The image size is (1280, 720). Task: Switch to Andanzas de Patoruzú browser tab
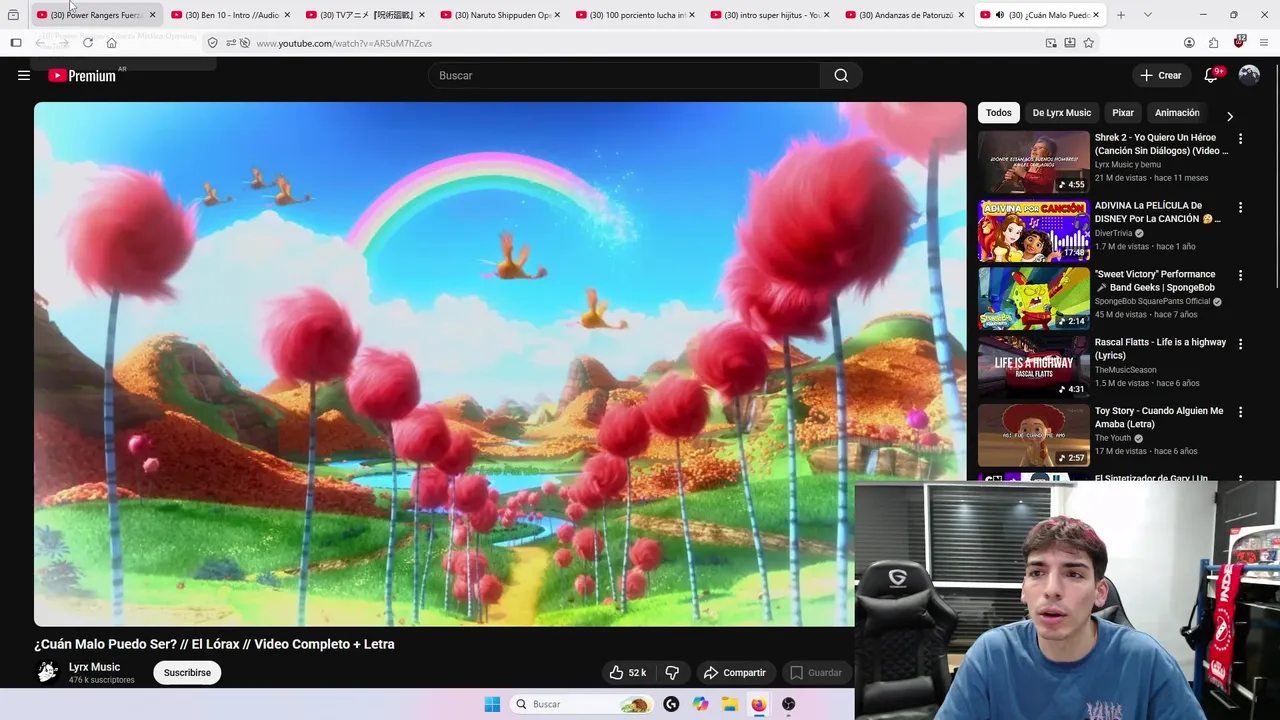[x=904, y=15]
